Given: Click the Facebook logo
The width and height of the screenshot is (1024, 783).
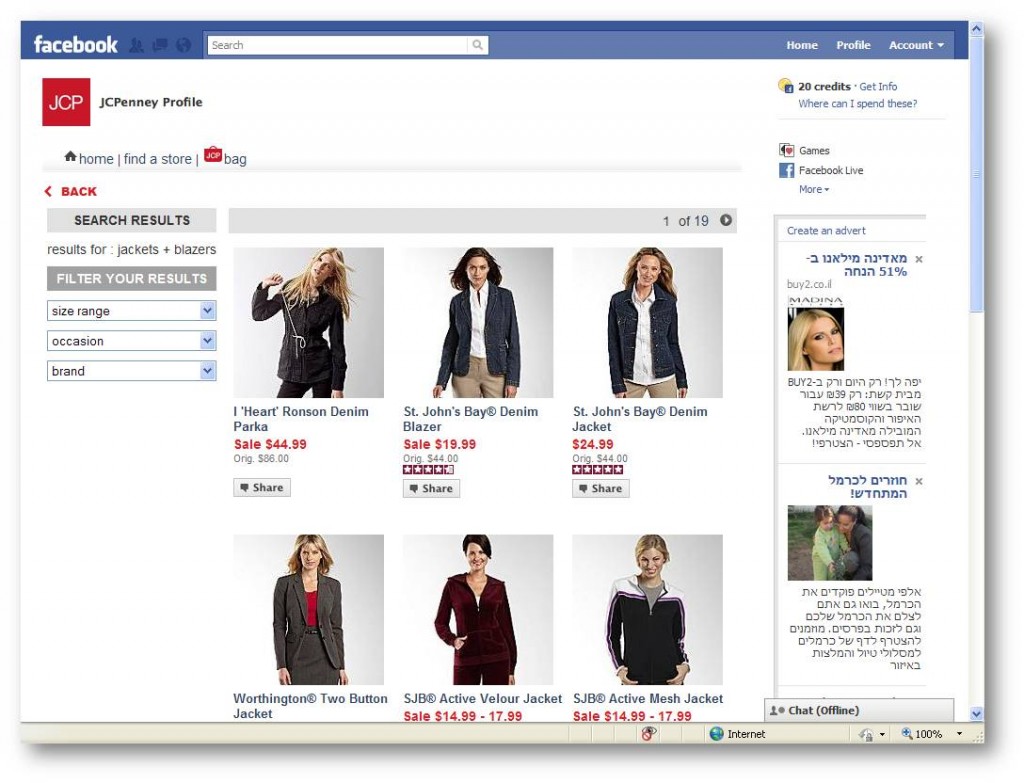Looking at the screenshot, I should coord(76,44).
